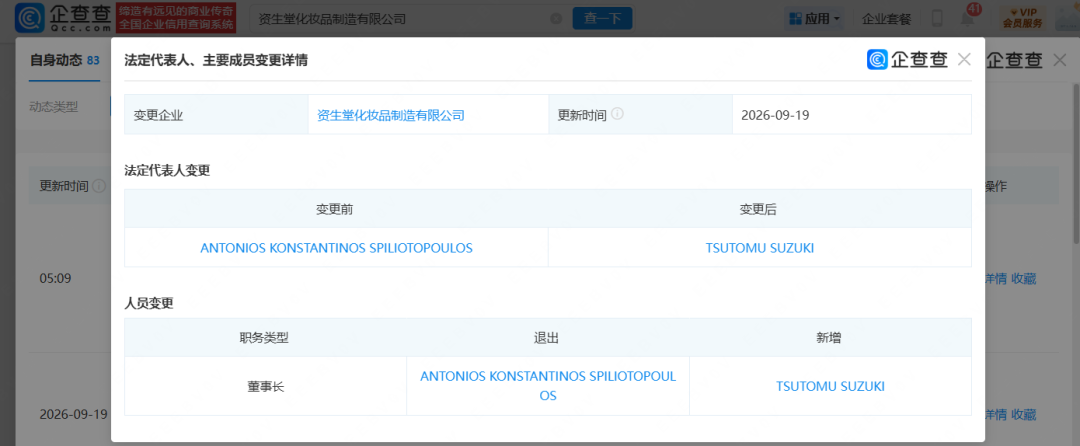
Task: Click the 法定代表人变更 section heading
Action: pos(167,171)
